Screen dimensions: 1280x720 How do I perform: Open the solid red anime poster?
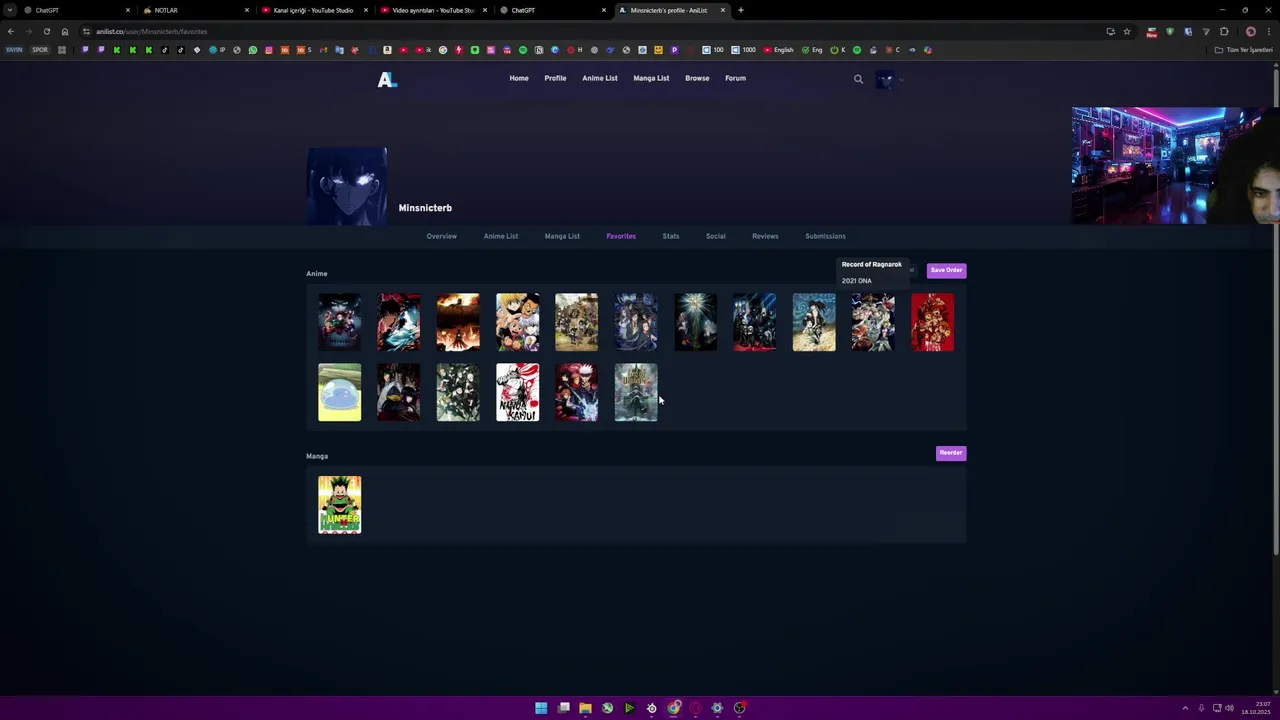(x=932, y=322)
